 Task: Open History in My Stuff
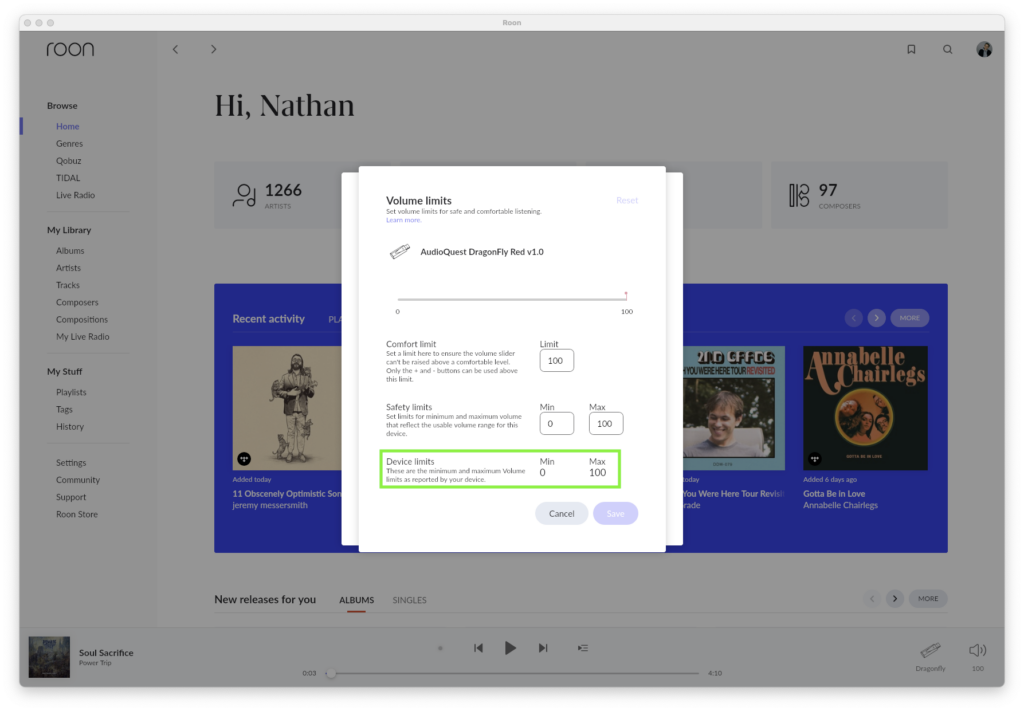(70, 426)
